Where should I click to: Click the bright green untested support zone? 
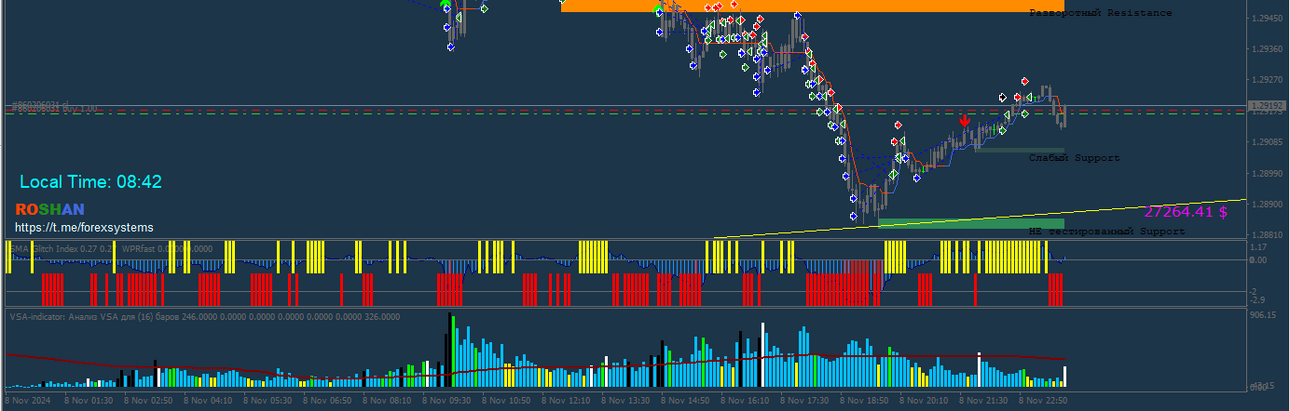pyautogui.click(x=971, y=223)
